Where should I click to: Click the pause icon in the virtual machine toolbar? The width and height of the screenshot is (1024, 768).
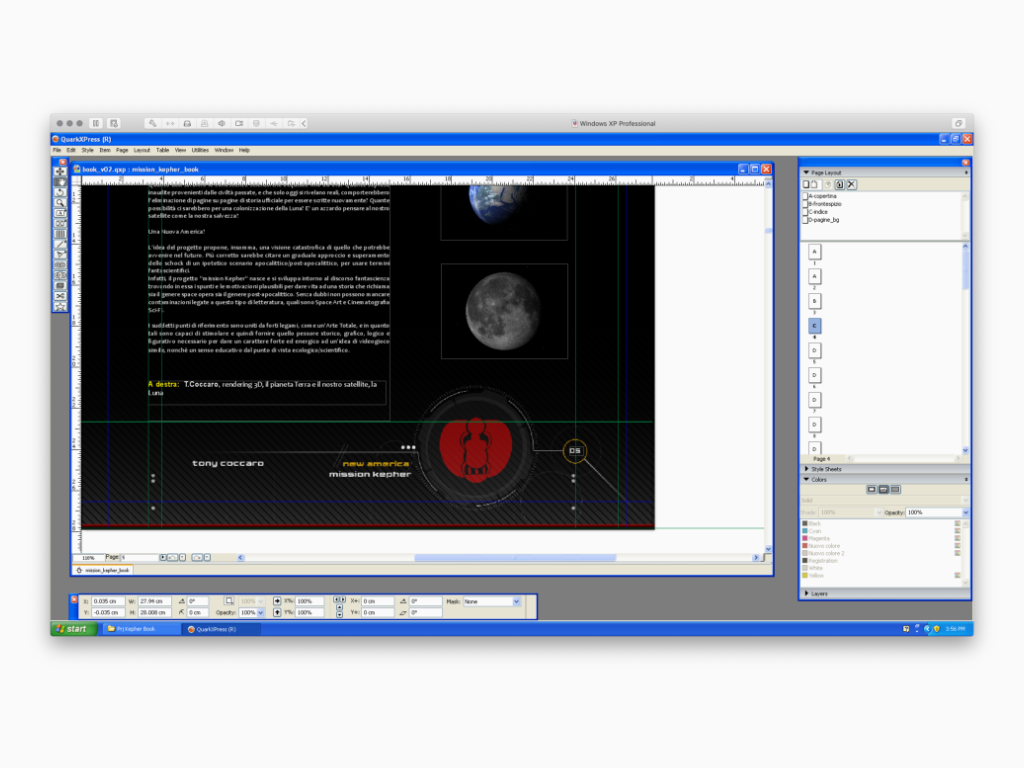click(96, 123)
